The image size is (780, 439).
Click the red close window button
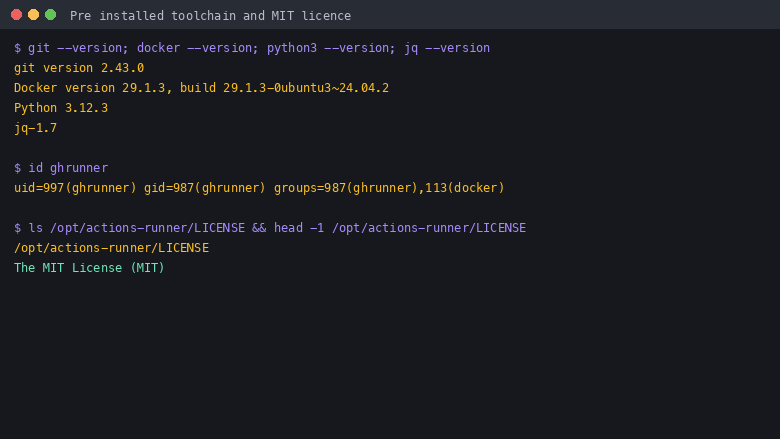pos(16,15)
